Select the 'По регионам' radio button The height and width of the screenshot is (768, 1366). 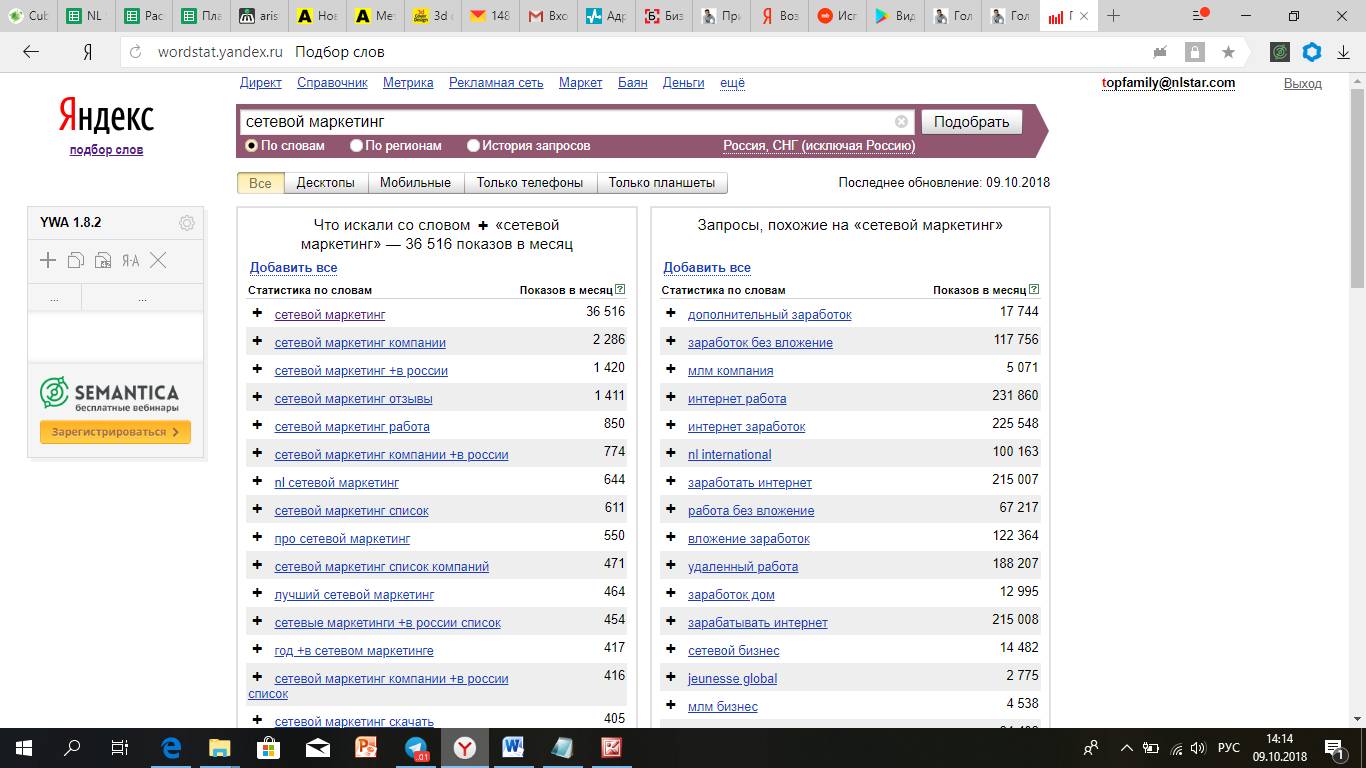click(357, 146)
